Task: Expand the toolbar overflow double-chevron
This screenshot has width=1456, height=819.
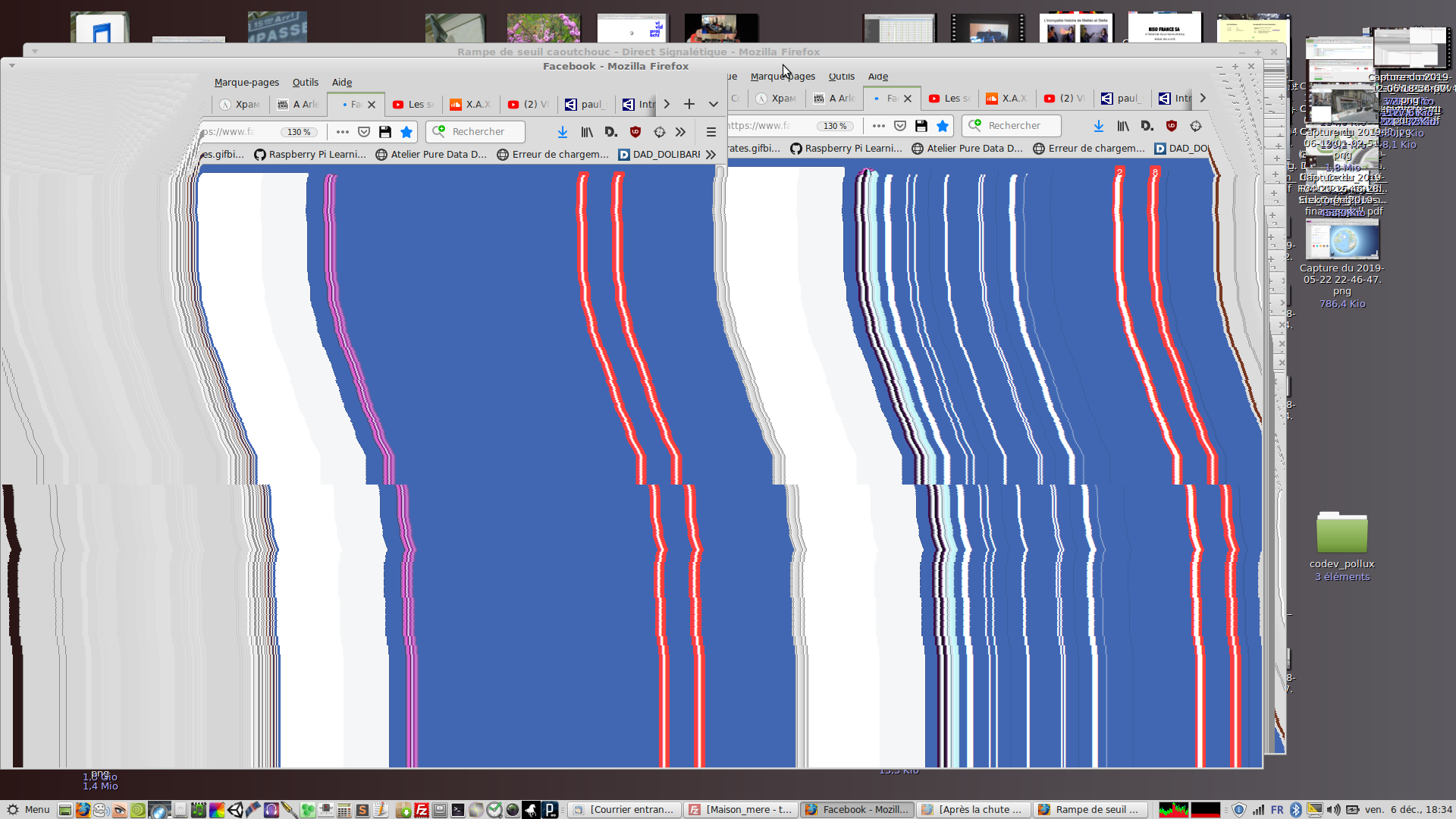Action: click(x=681, y=132)
